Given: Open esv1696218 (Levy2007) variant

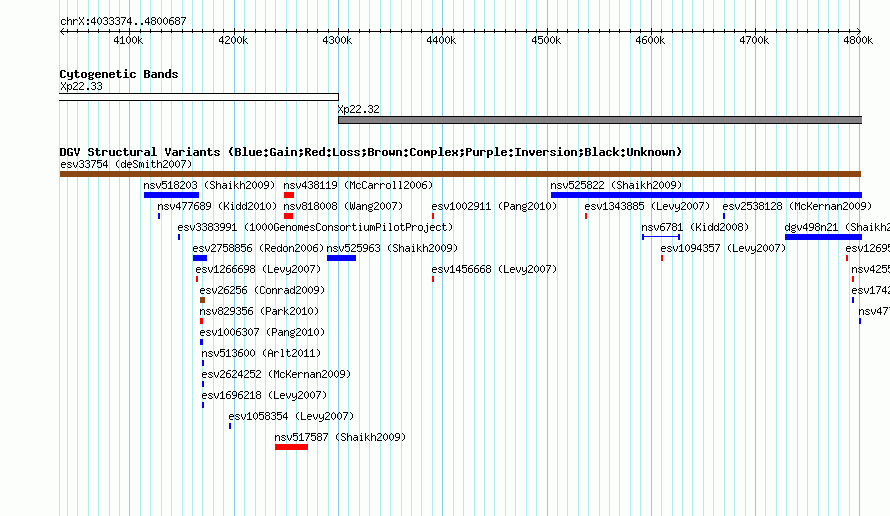Looking at the screenshot, I should [x=265, y=396].
